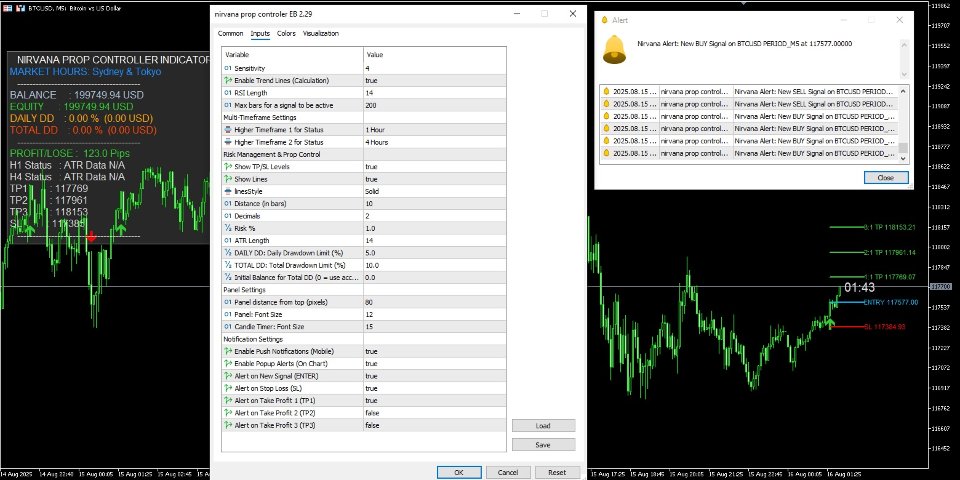The image size is (960, 480).
Task: Click the enum icon beside Higher Timeframe 1
Action: (x=228, y=130)
